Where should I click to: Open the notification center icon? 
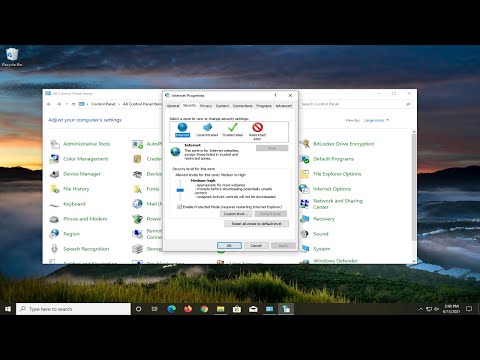tap(469, 309)
